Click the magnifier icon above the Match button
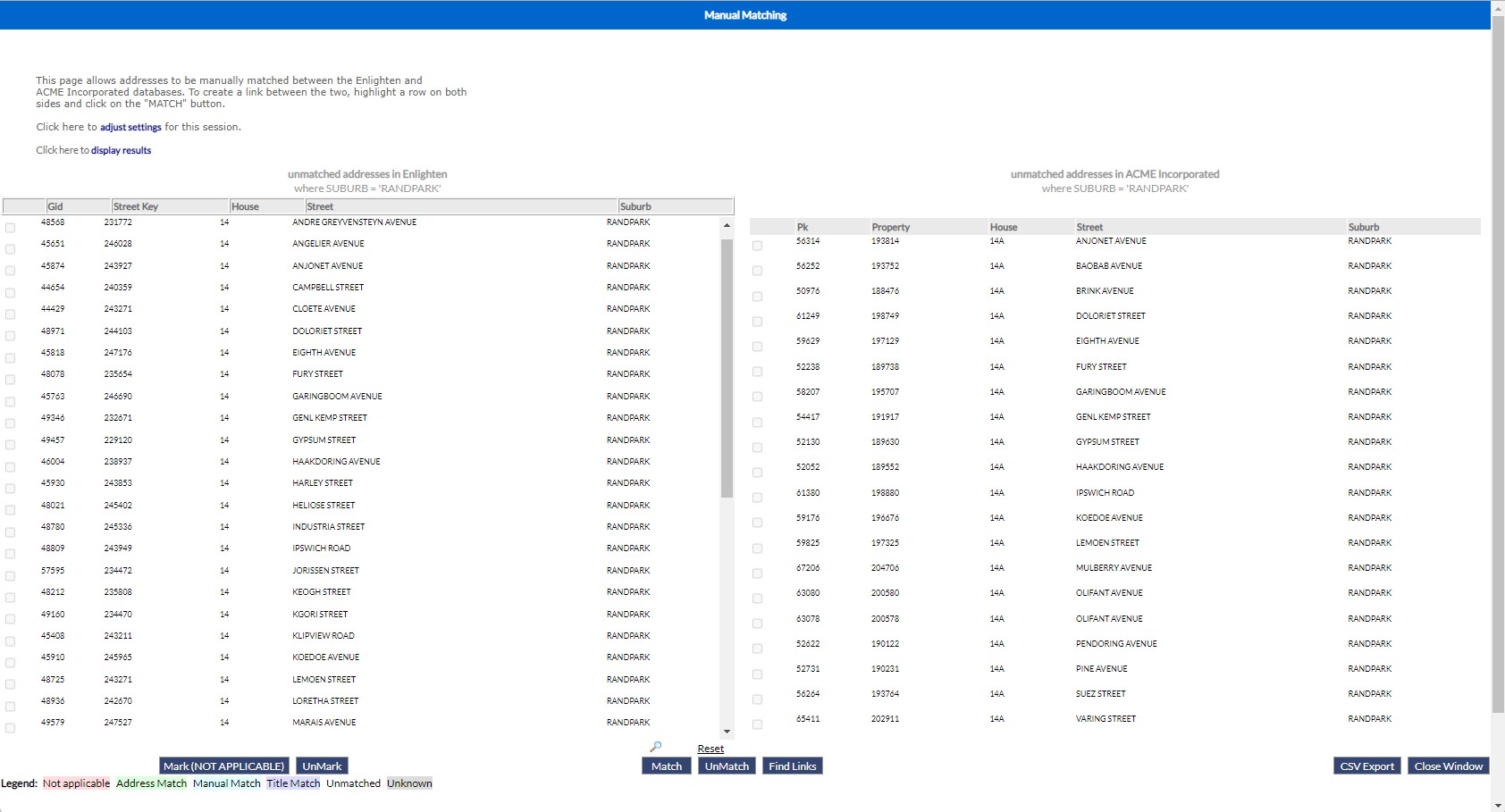 tap(655, 747)
